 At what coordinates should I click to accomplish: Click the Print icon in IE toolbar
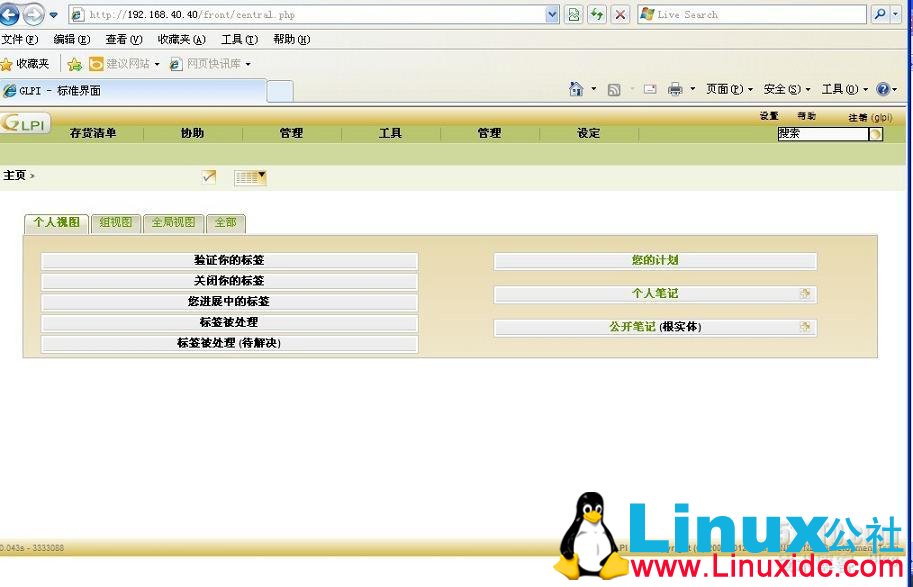point(675,89)
